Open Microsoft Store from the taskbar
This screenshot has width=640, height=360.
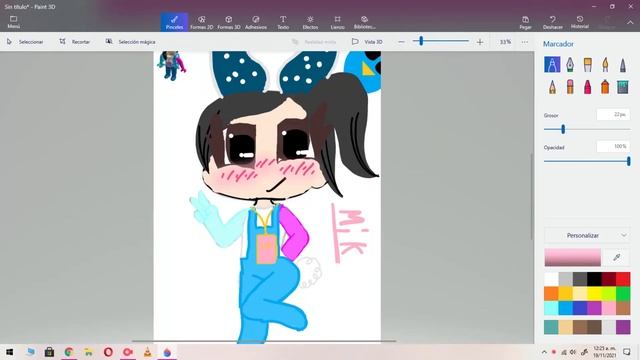[49, 352]
